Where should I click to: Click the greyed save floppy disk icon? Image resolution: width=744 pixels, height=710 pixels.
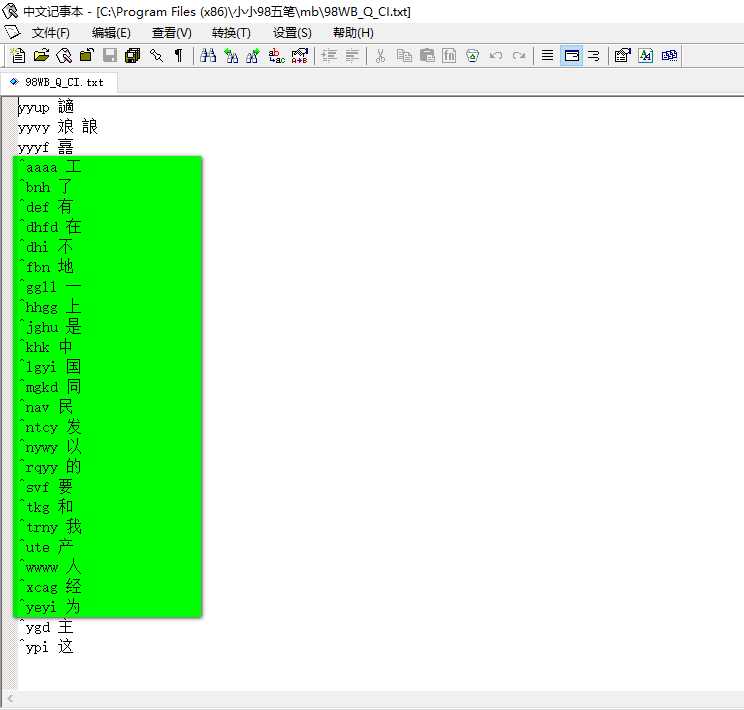[x=110, y=56]
